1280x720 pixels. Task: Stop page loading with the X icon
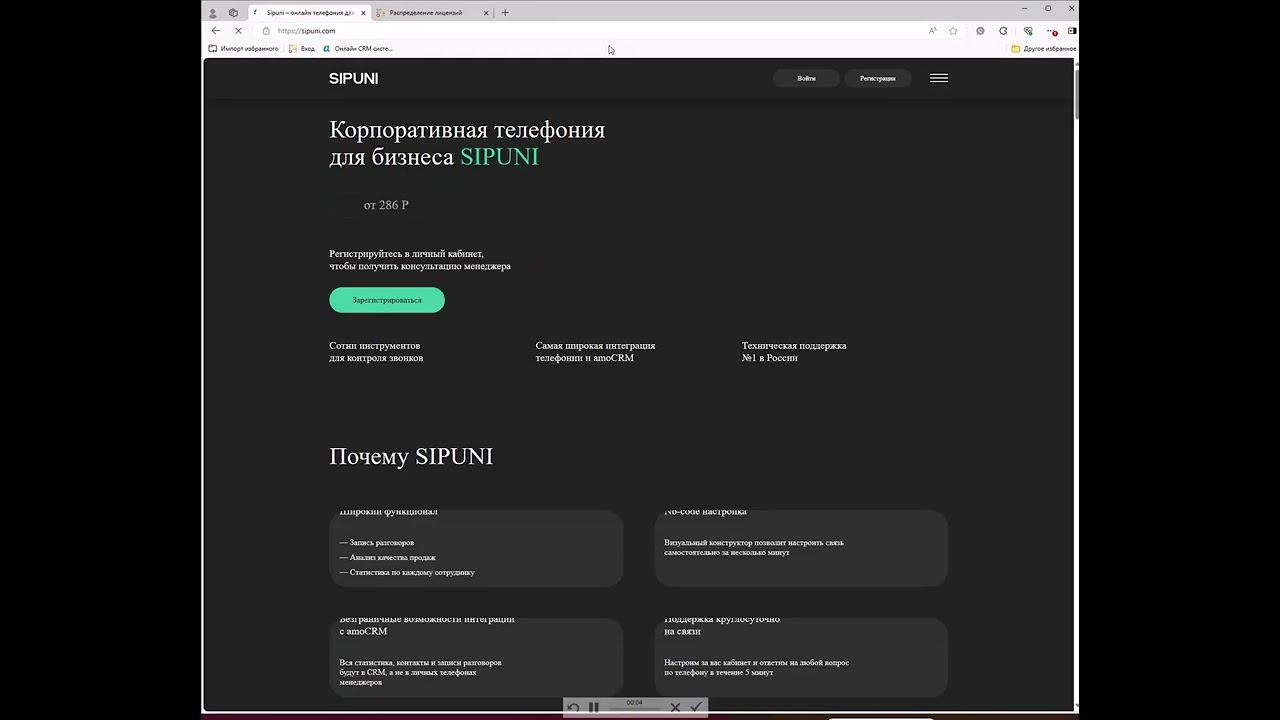[238, 31]
